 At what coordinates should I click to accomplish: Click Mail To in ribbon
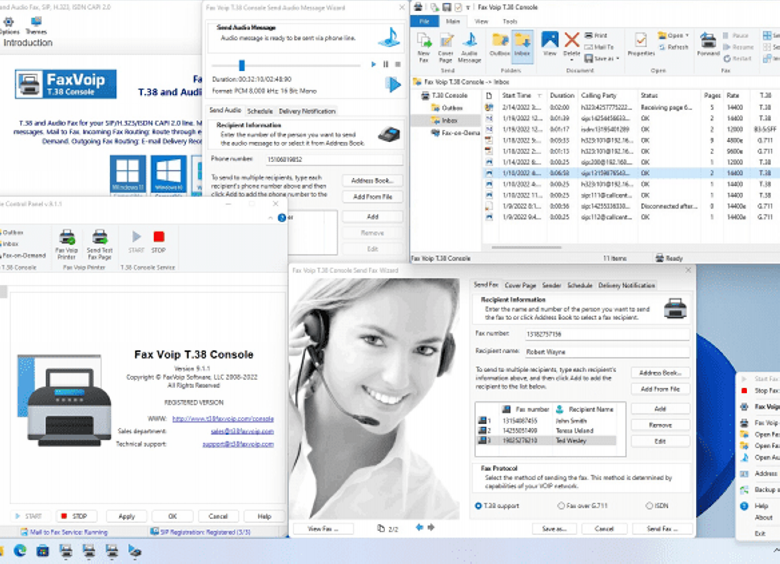(x=599, y=47)
